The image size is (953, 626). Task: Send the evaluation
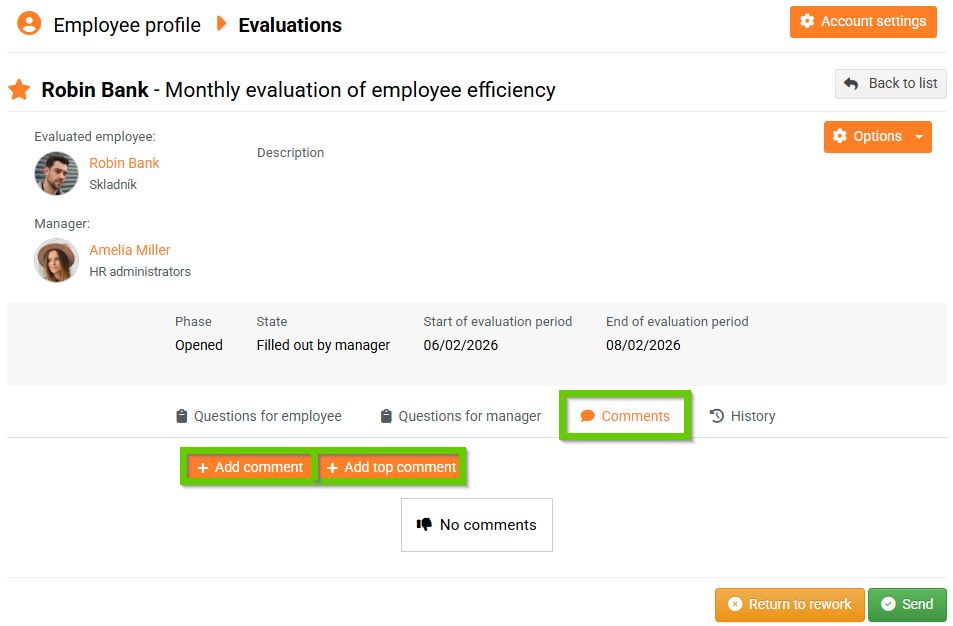pos(907,604)
